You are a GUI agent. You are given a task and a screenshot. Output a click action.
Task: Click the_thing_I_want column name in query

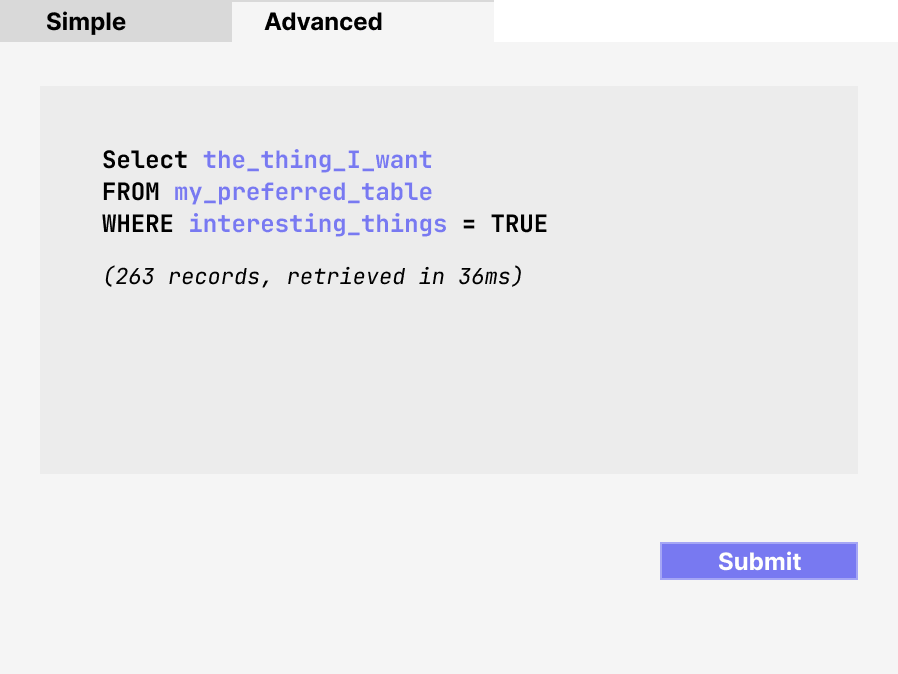coord(317,160)
